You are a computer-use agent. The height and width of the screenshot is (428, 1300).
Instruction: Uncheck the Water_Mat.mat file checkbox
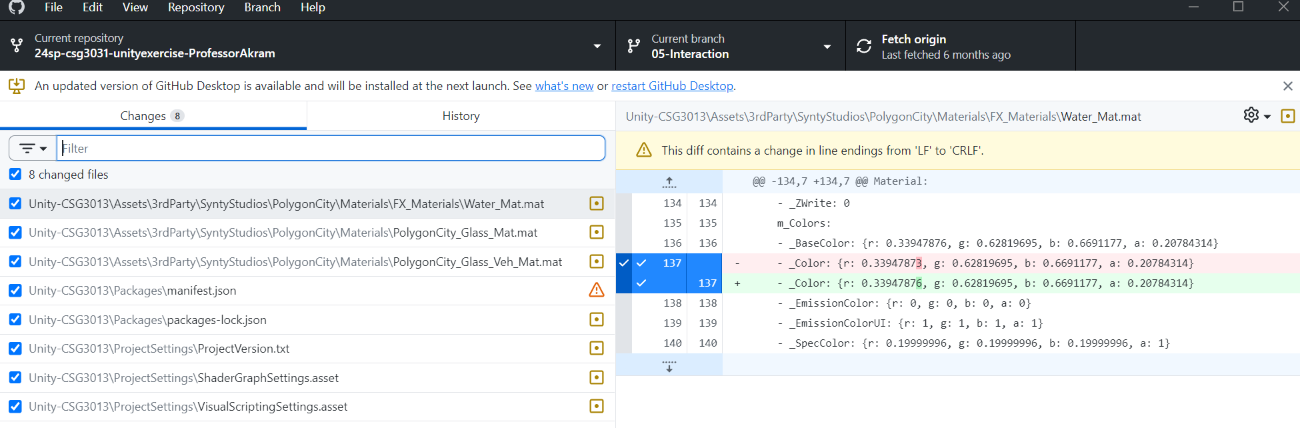[14, 203]
